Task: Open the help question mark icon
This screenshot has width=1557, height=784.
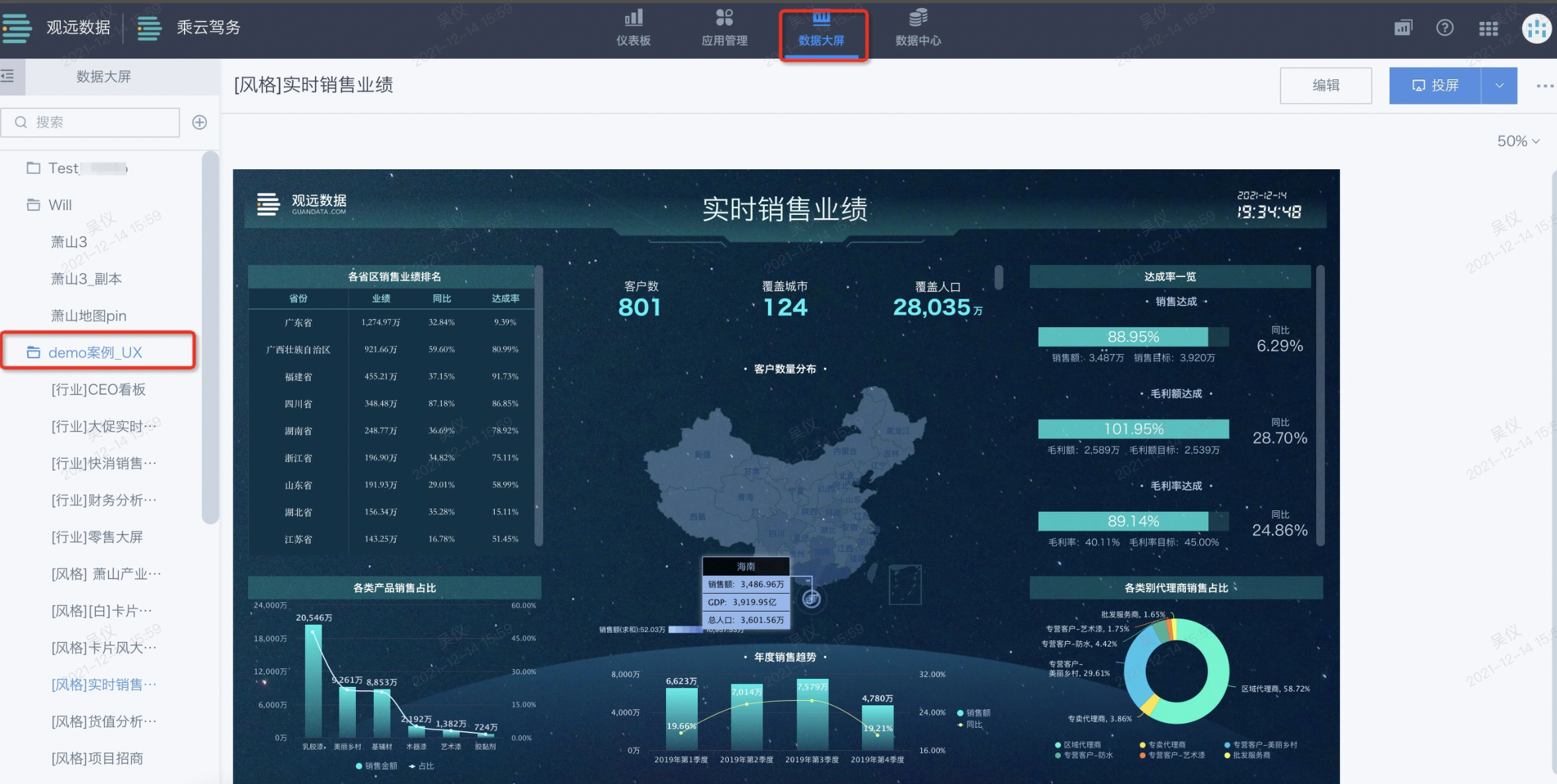Action: (x=1445, y=28)
